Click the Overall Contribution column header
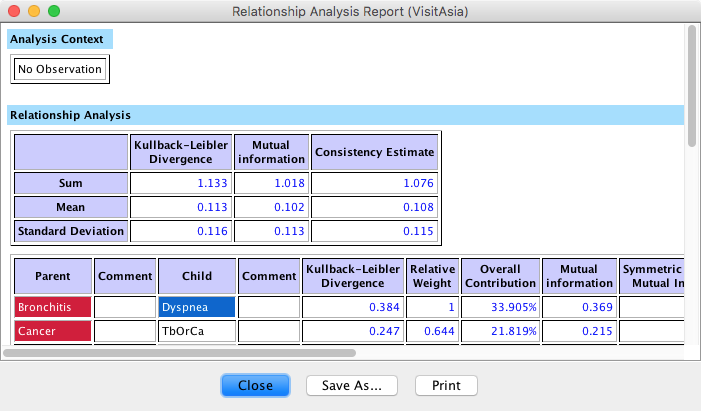 (499, 275)
